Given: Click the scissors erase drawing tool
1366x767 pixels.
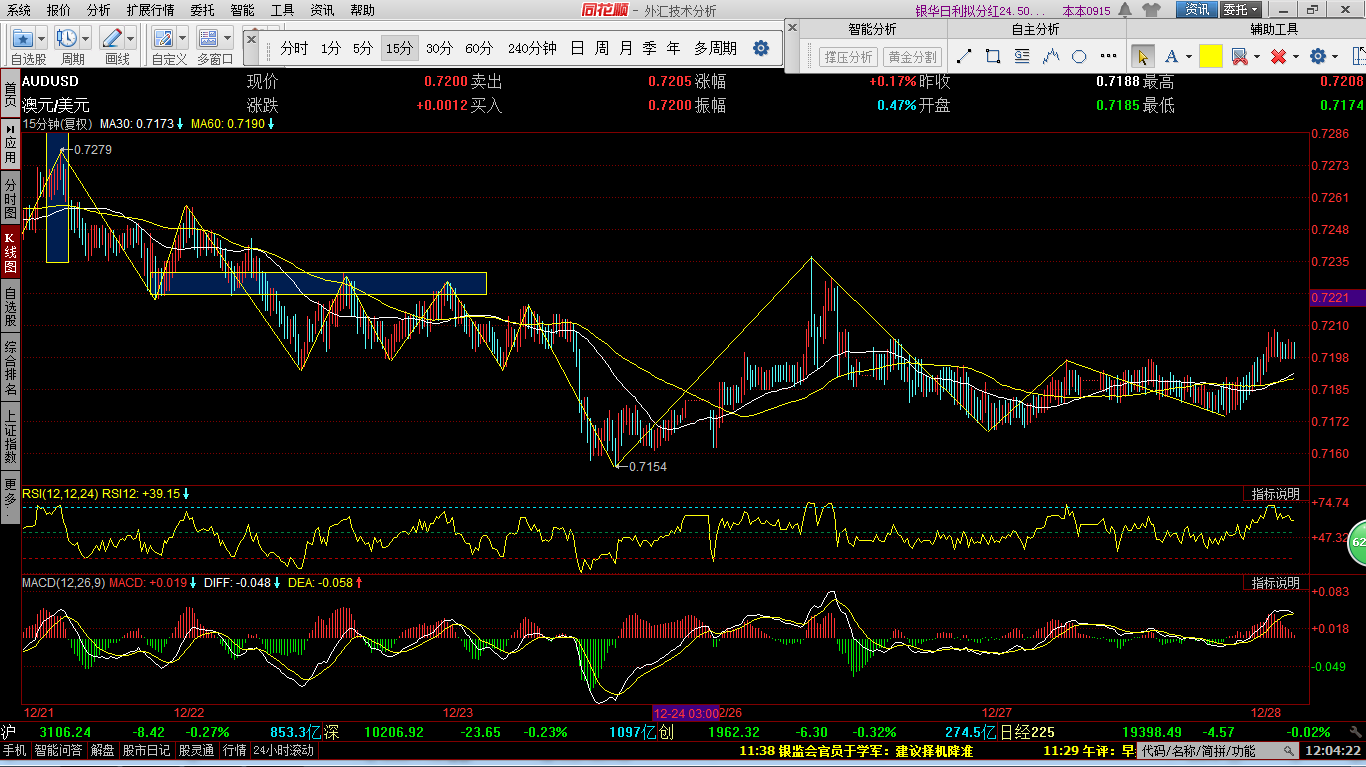Looking at the screenshot, I should tap(1239, 56).
